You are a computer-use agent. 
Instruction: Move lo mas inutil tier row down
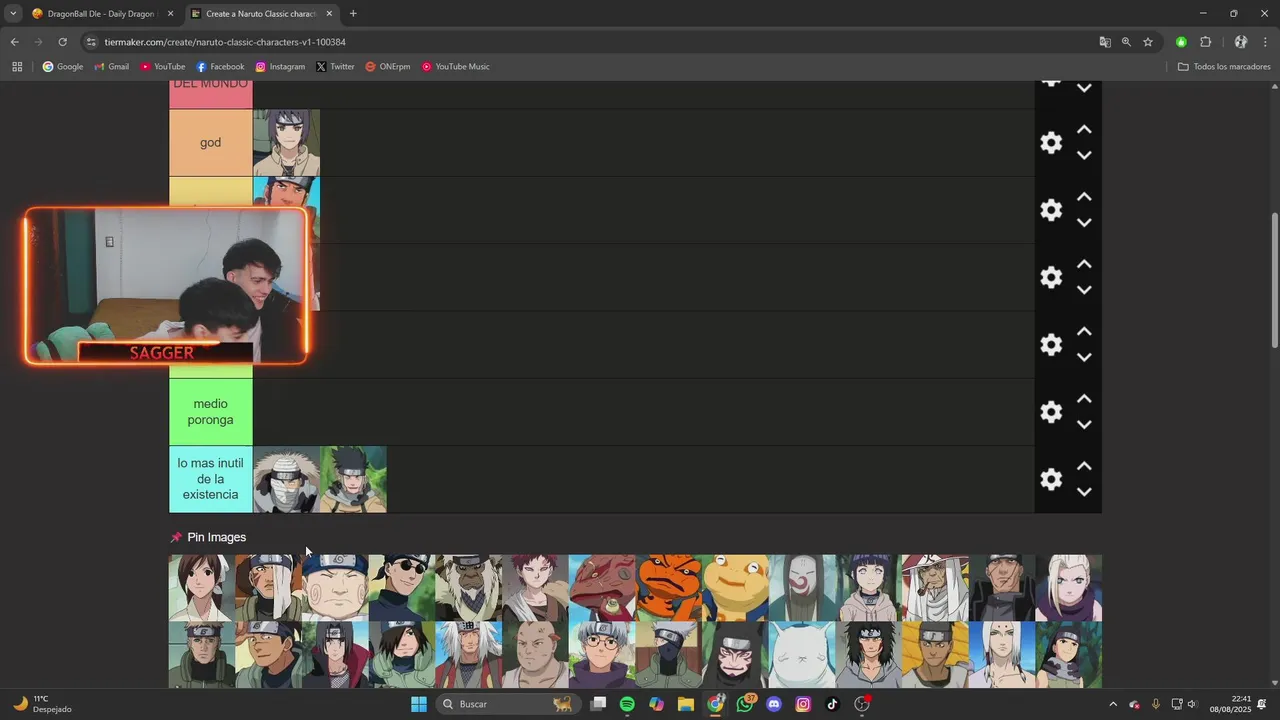click(1084, 492)
